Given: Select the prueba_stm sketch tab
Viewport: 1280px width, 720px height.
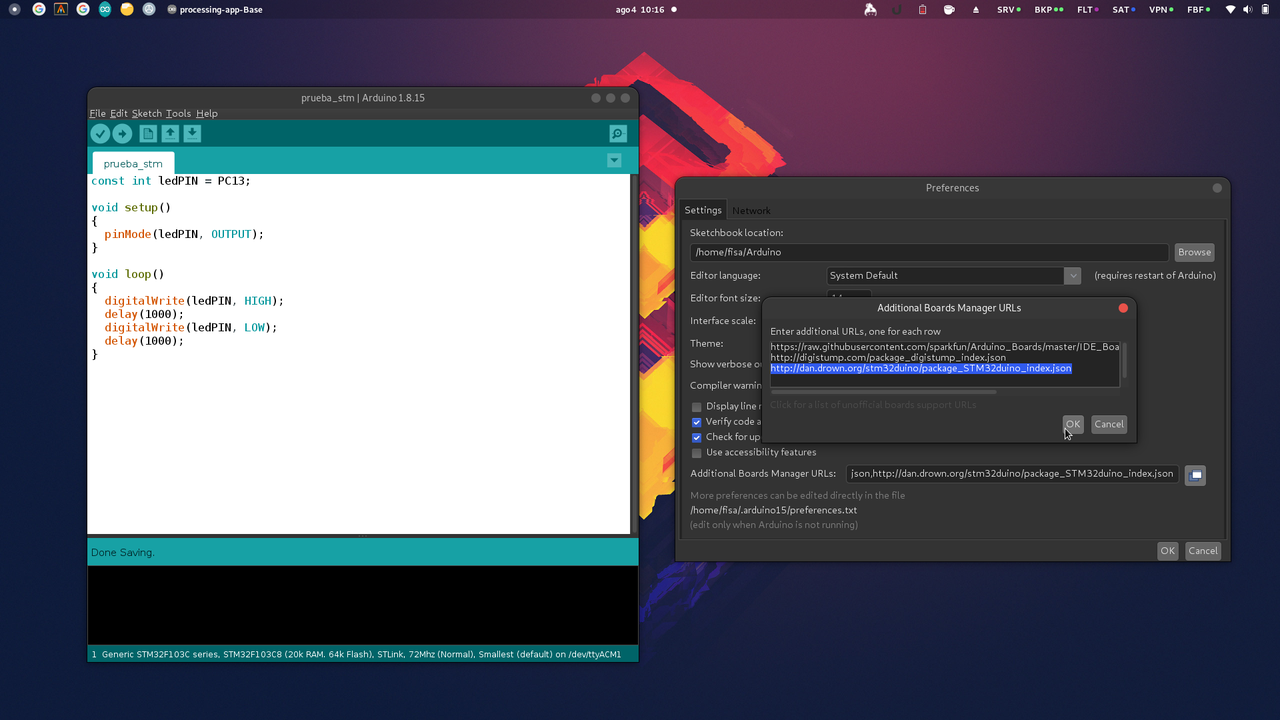Looking at the screenshot, I should pyautogui.click(x=133, y=163).
